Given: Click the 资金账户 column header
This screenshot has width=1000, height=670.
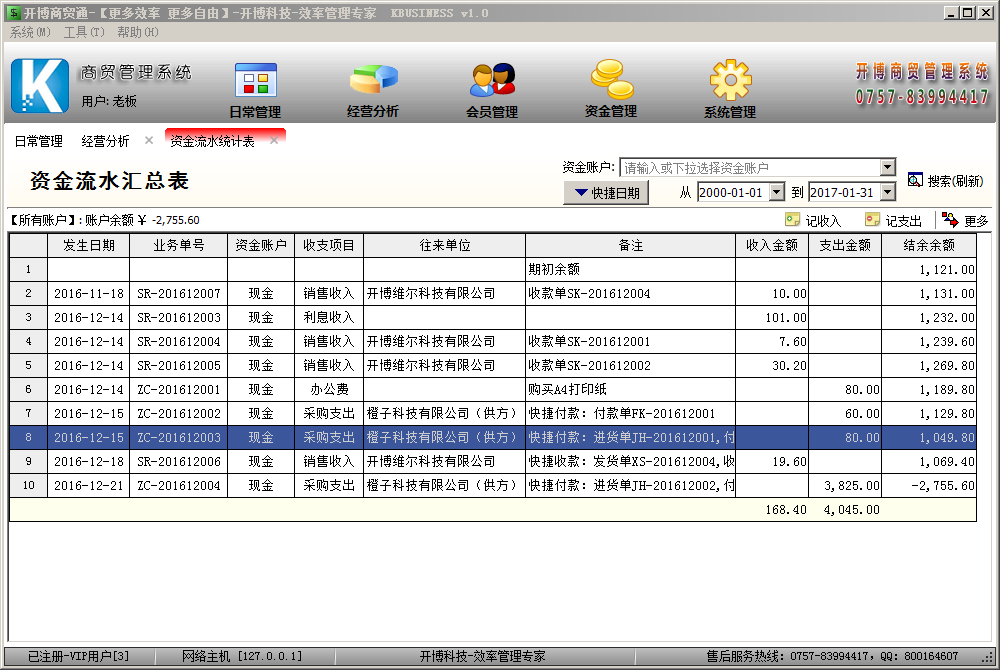Looking at the screenshot, I should pyautogui.click(x=261, y=245).
